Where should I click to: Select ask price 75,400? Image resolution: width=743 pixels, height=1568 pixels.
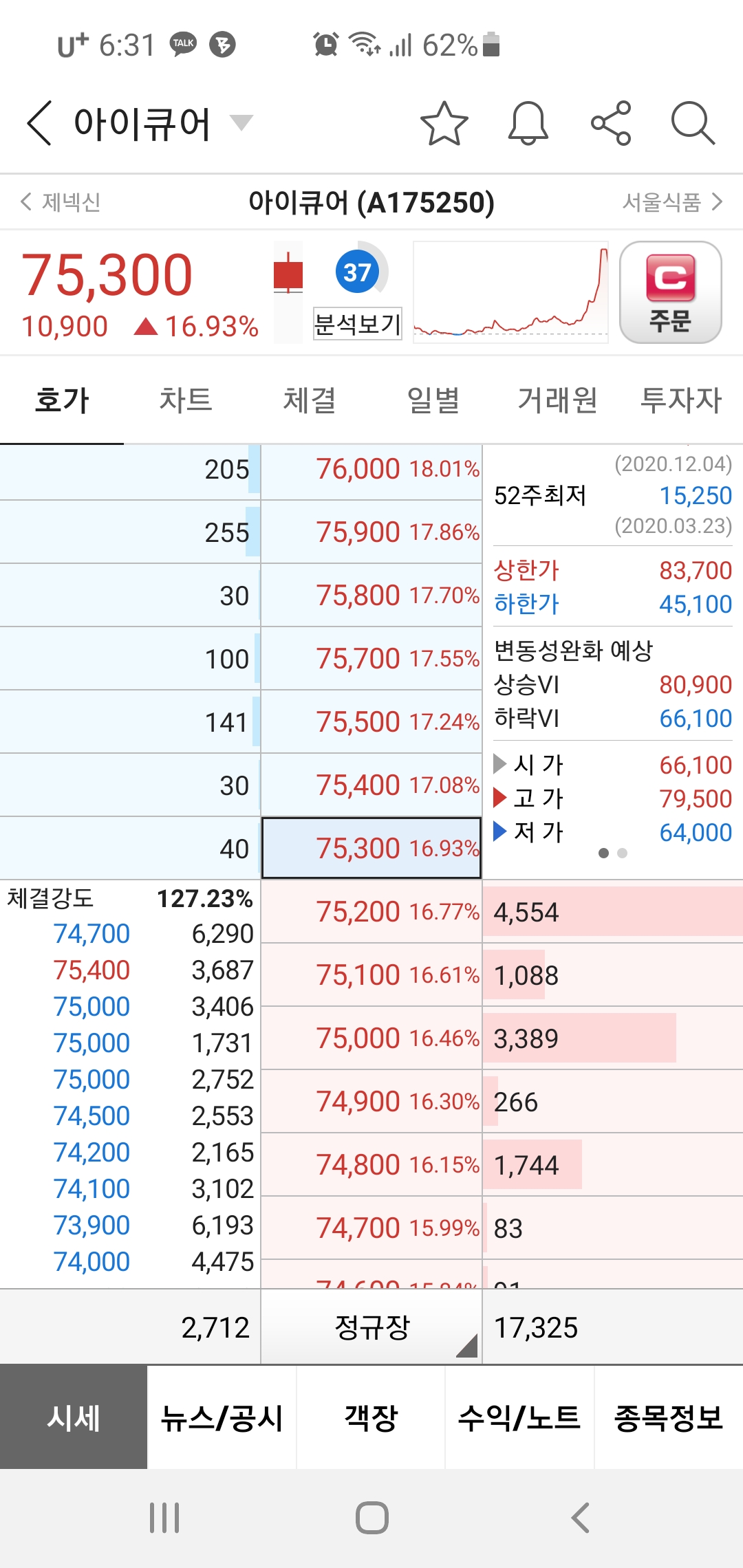tap(371, 785)
